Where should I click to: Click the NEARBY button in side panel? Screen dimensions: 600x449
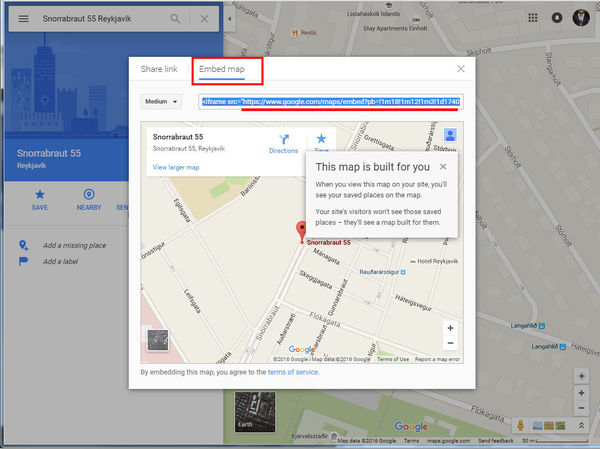coord(89,199)
